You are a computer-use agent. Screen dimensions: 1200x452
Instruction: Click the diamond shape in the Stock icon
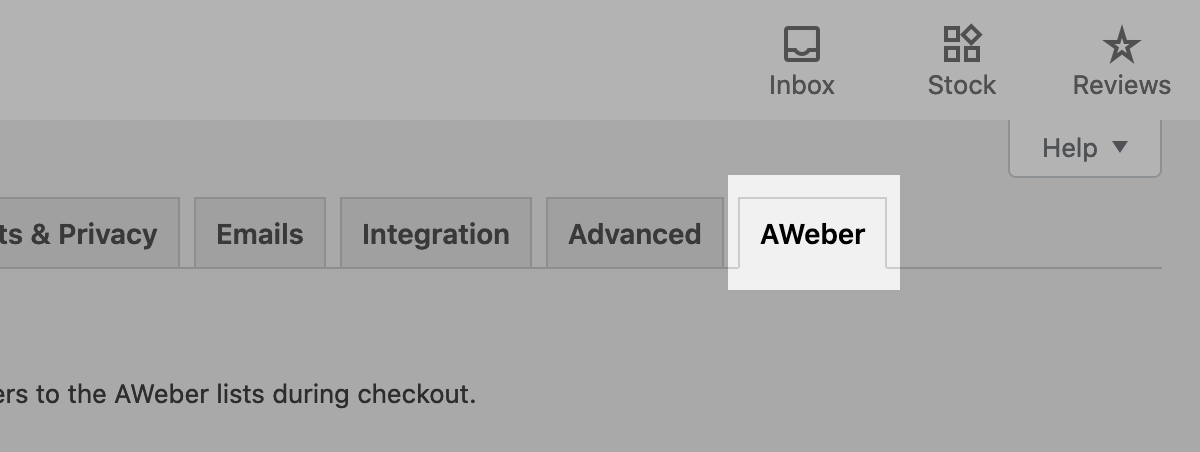[x=972, y=35]
